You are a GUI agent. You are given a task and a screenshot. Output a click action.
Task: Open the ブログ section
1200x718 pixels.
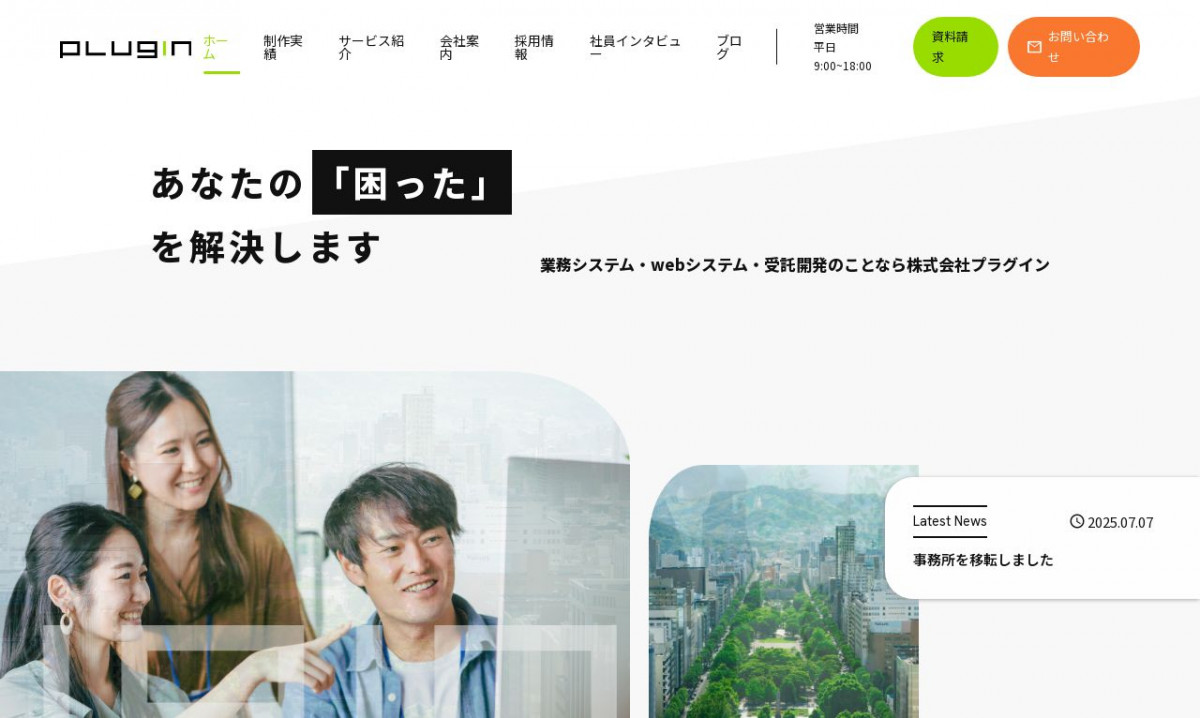click(728, 47)
